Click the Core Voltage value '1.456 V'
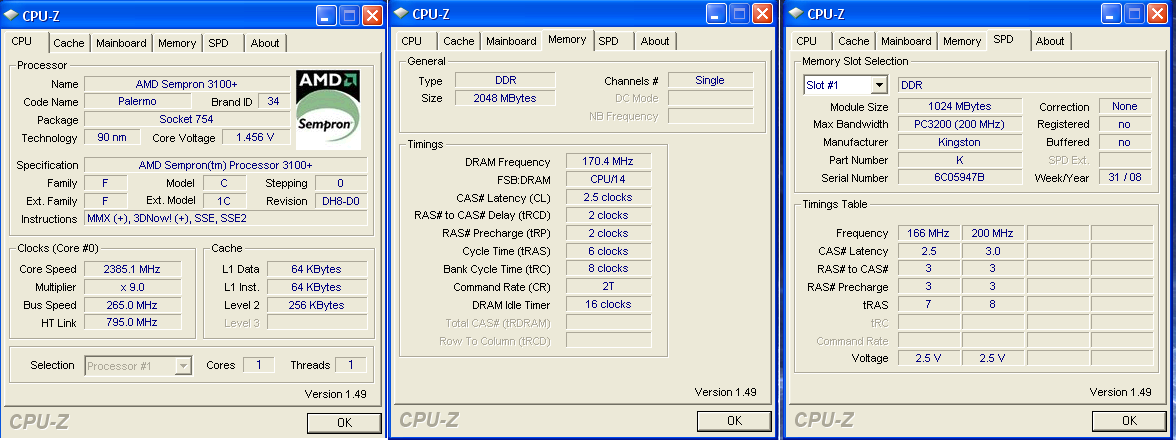The image size is (1176, 442). 254,137
